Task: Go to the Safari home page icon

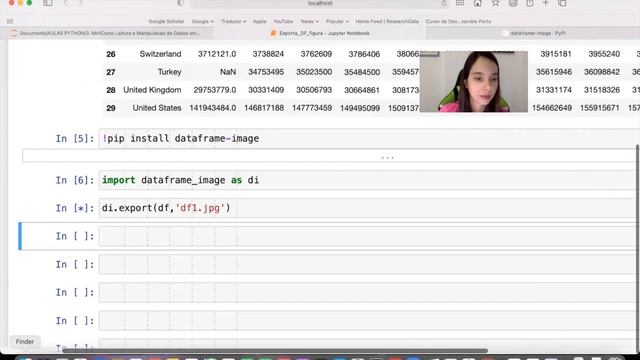Action: (477, 3)
